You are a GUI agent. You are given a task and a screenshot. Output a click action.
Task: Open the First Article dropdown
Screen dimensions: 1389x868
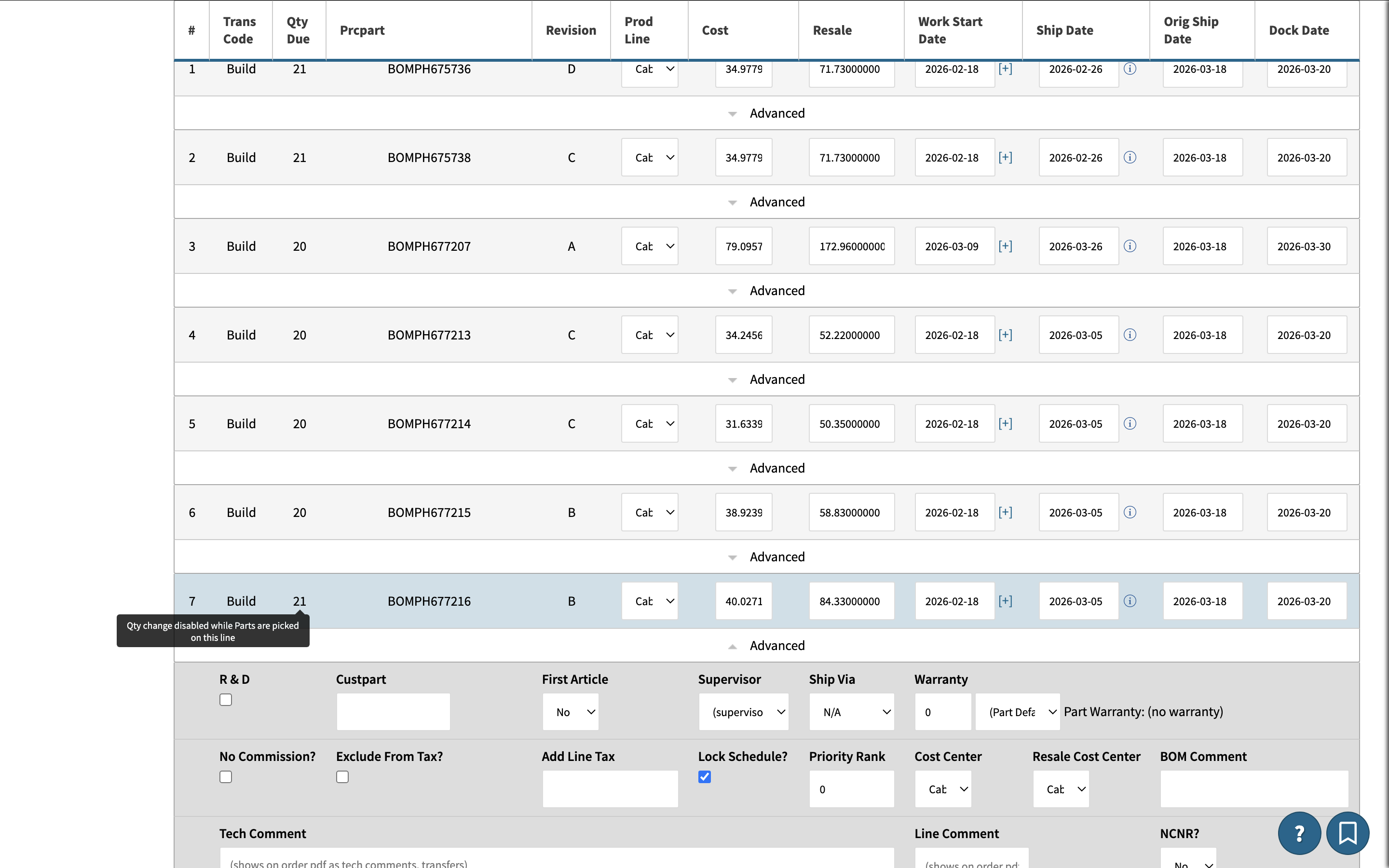[571, 712]
